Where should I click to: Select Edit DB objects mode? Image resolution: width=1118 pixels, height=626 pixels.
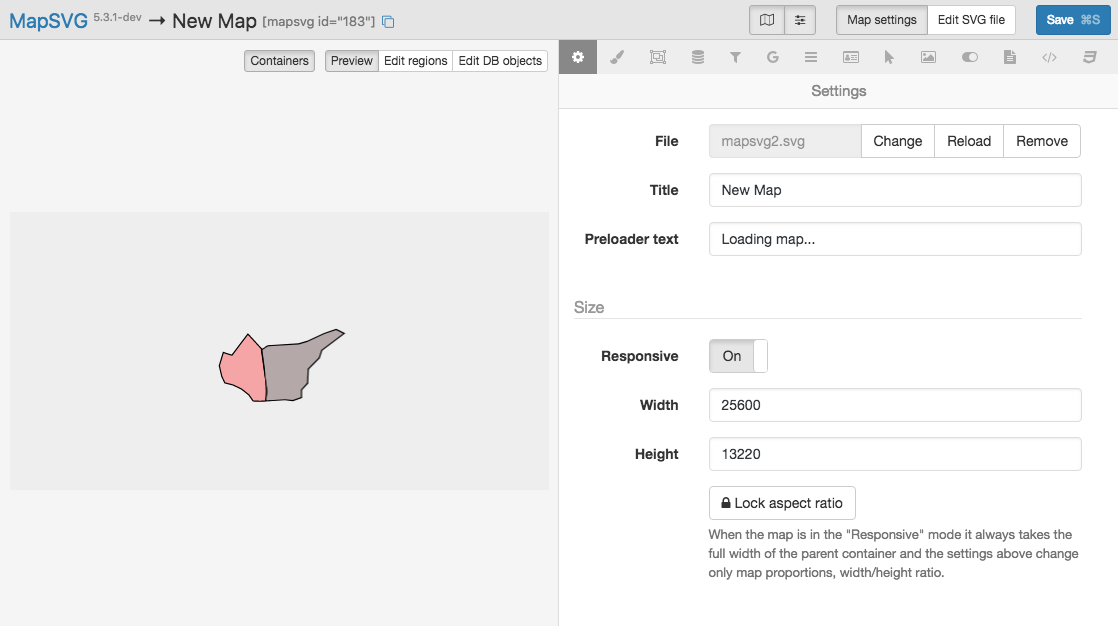pos(500,61)
